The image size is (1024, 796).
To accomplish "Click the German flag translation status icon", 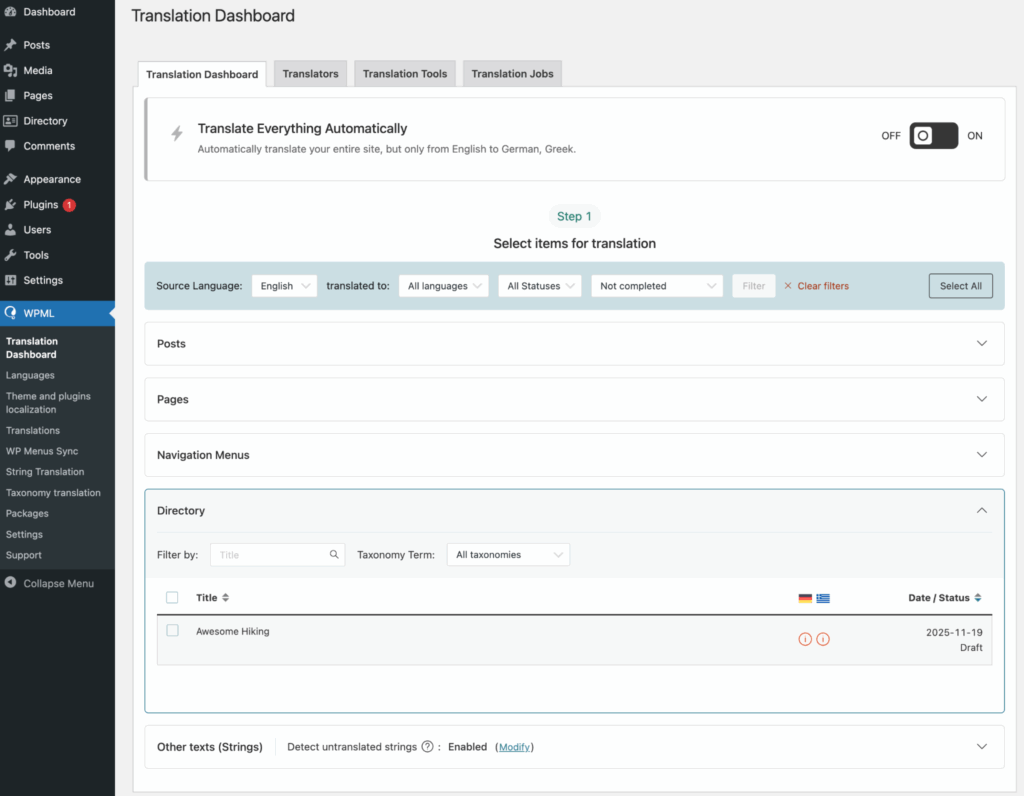I will point(805,598).
